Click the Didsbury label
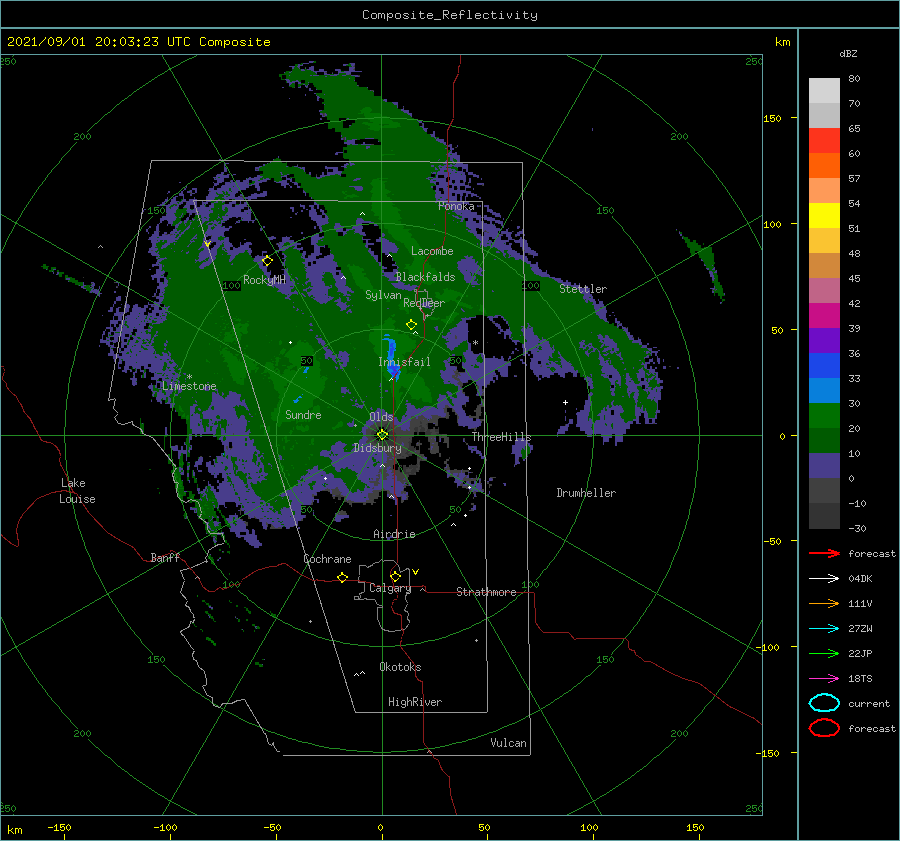The height and width of the screenshot is (841, 900). [x=377, y=448]
